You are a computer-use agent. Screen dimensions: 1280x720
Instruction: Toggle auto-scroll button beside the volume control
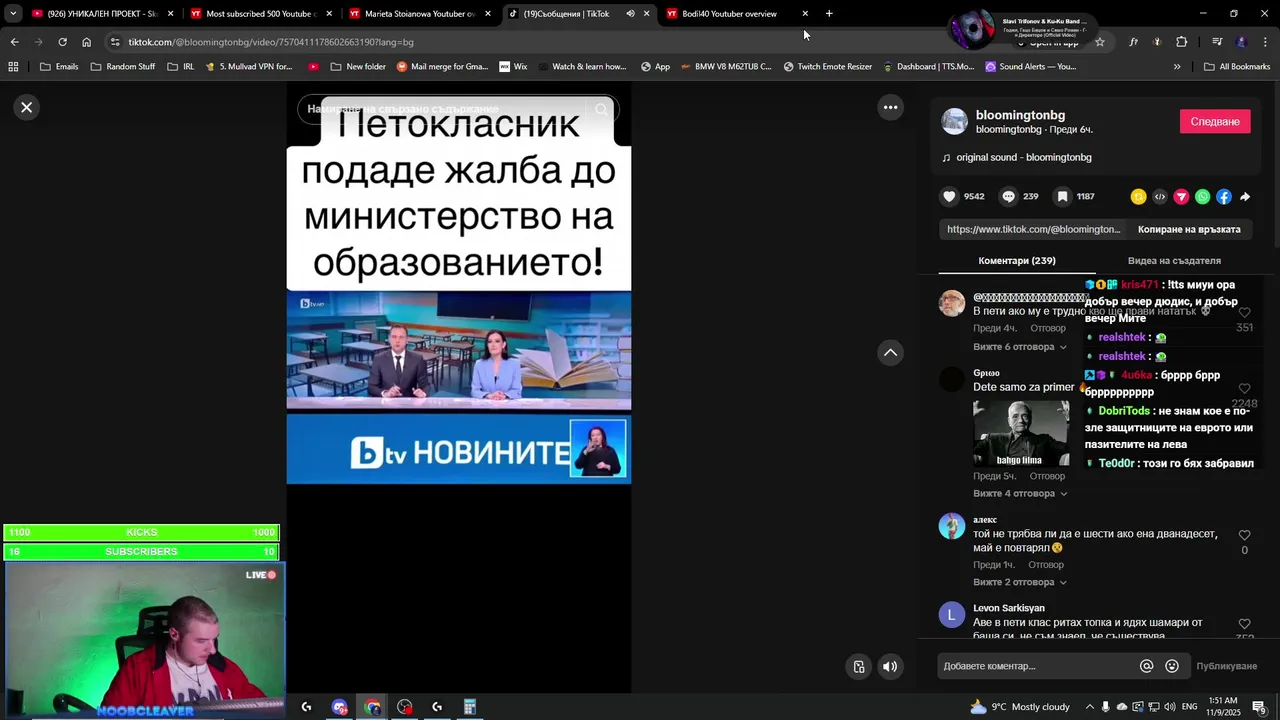pyautogui.click(x=859, y=667)
